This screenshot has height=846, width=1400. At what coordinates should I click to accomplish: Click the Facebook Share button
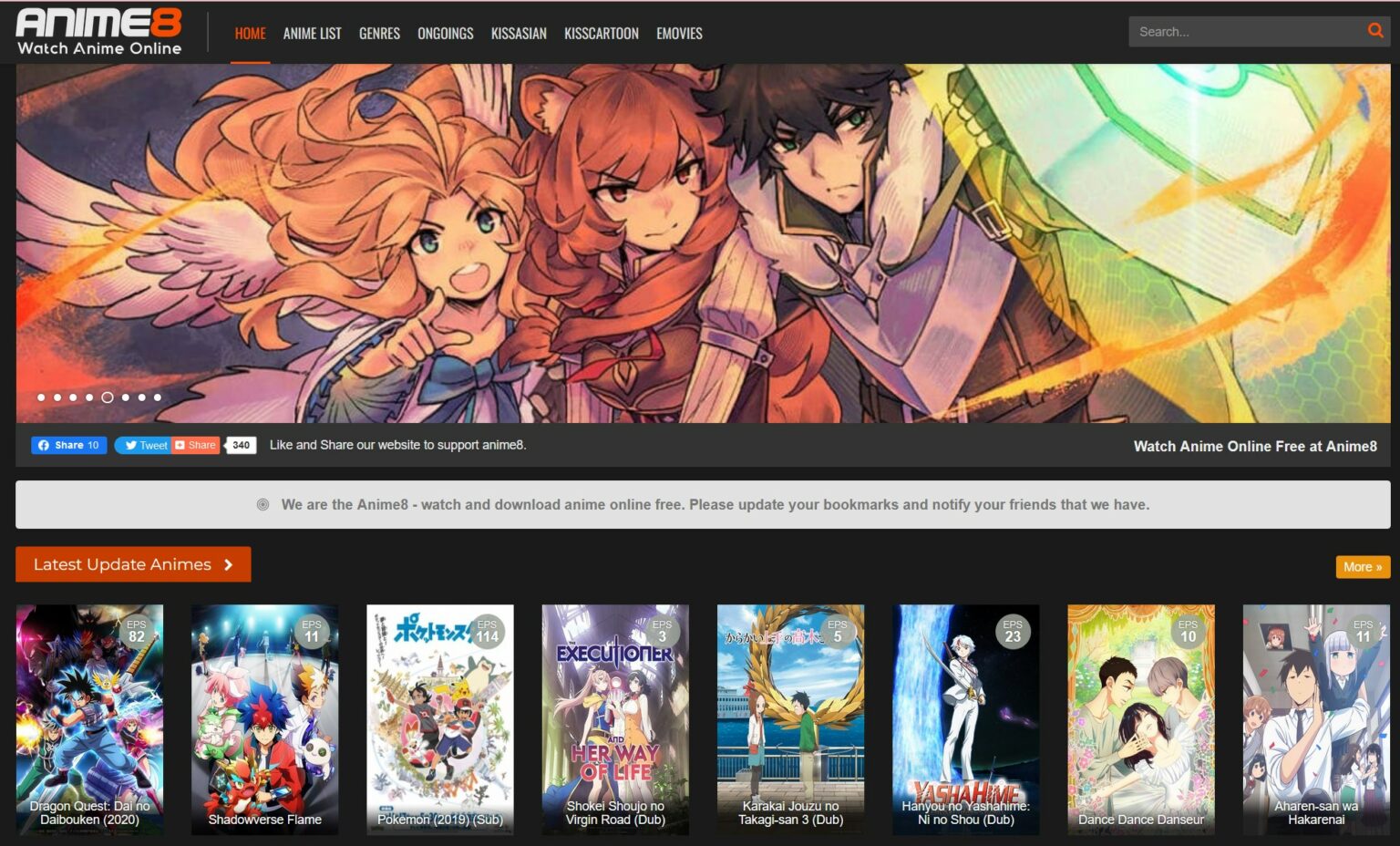(69, 445)
